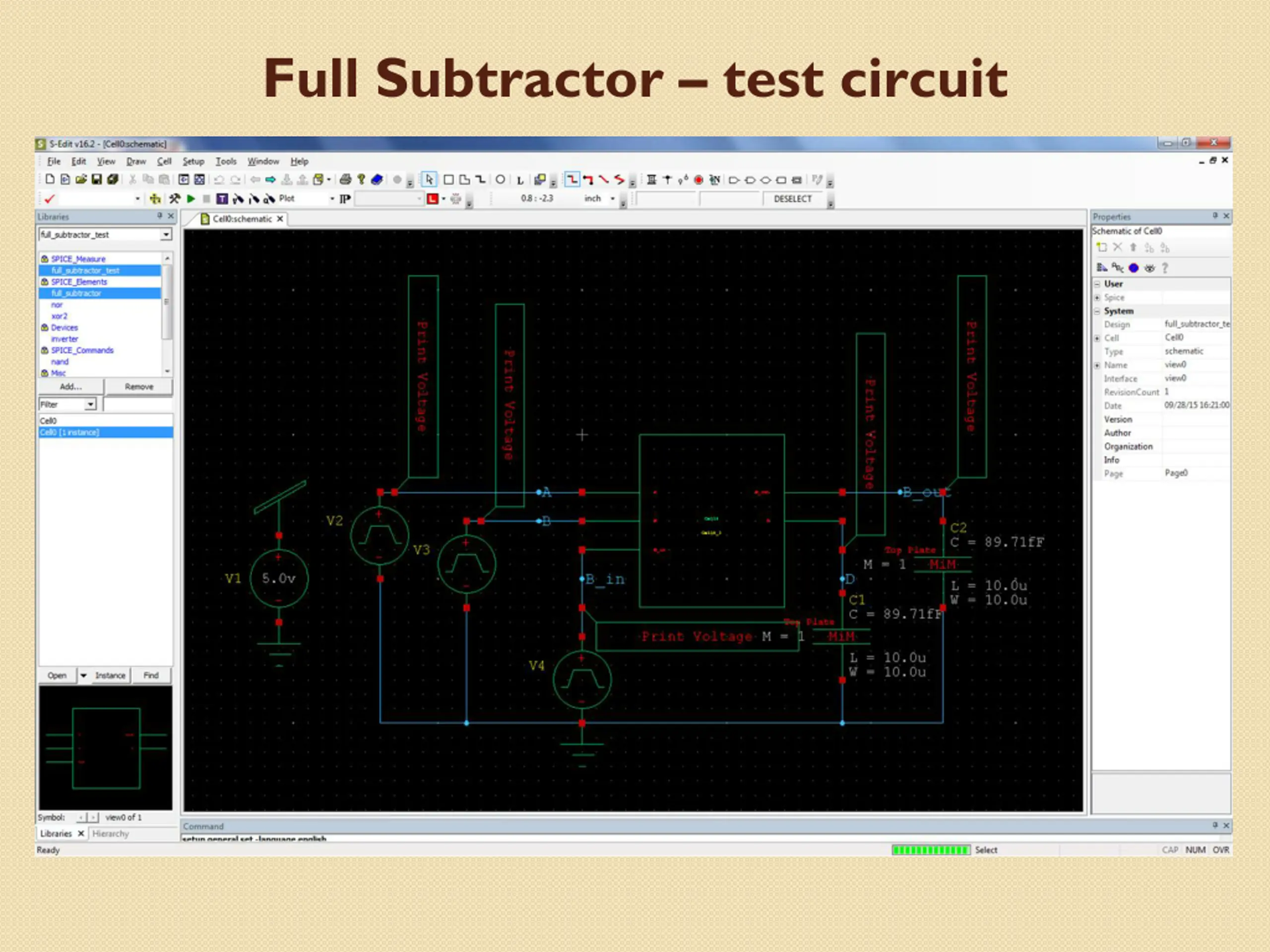Image resolution: width=1270 pixels, height=952 pixels.
Task: Expand the Spice property row
Action: tap(1097, 297)
